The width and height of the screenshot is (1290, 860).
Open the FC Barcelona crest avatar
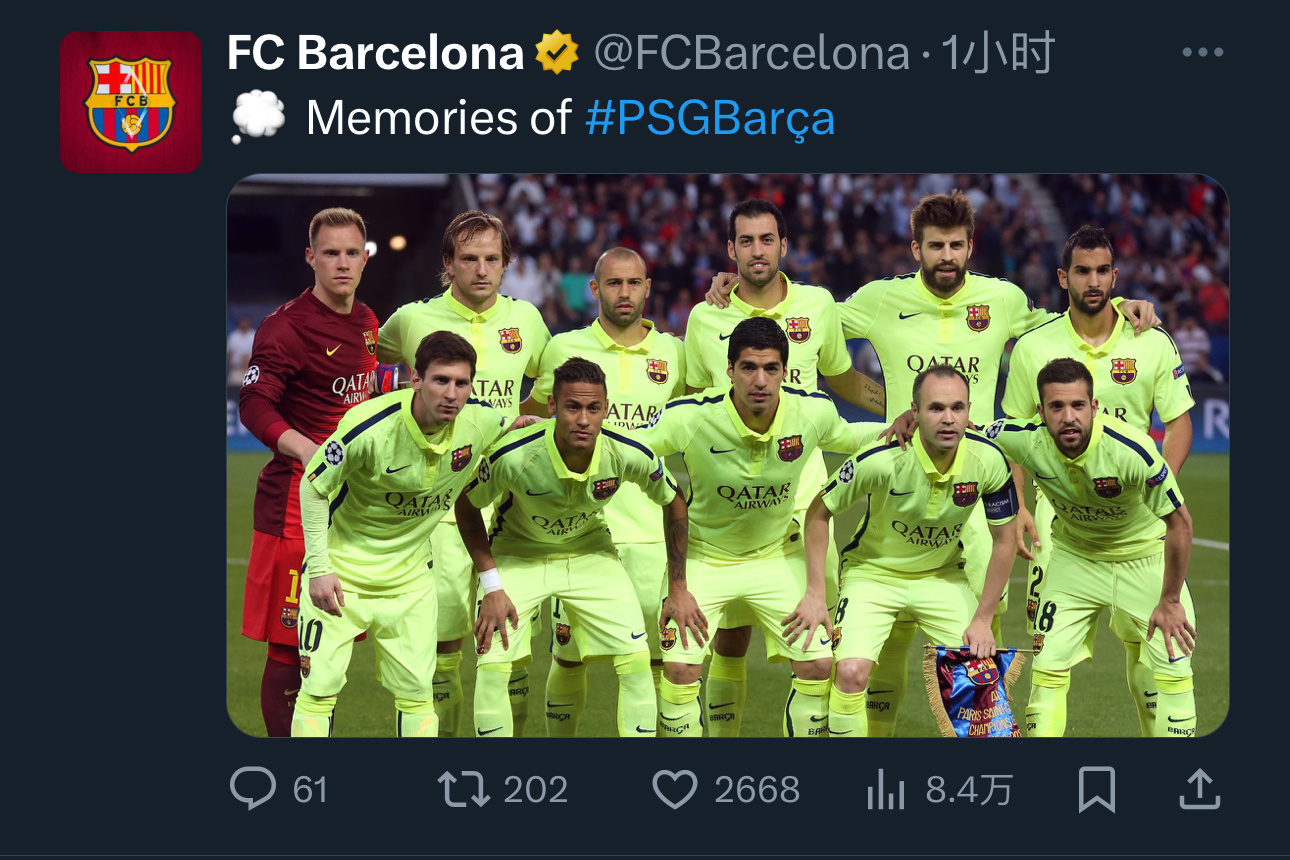tap(131, 102)
